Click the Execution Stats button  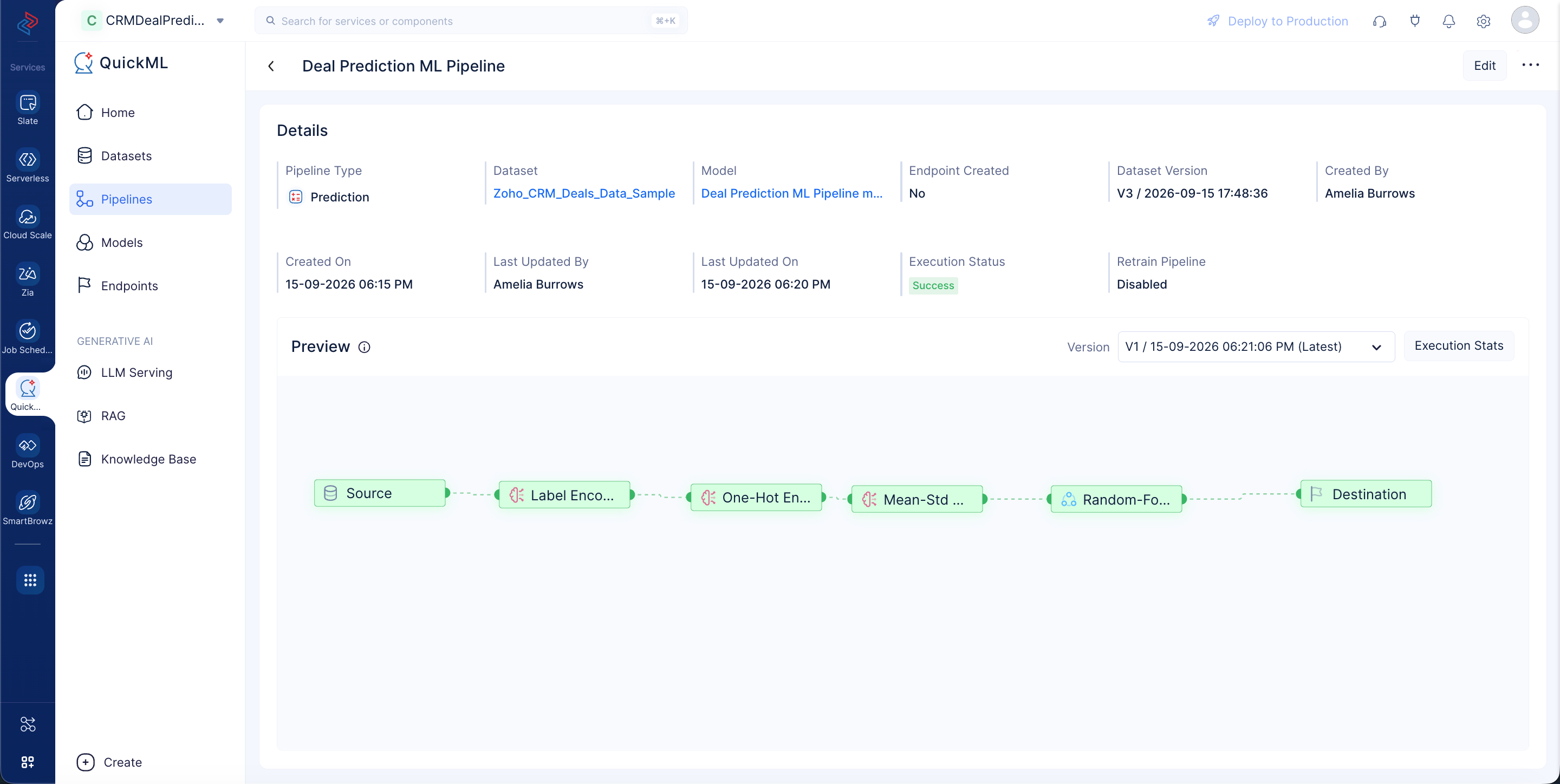click(1458, 345)
